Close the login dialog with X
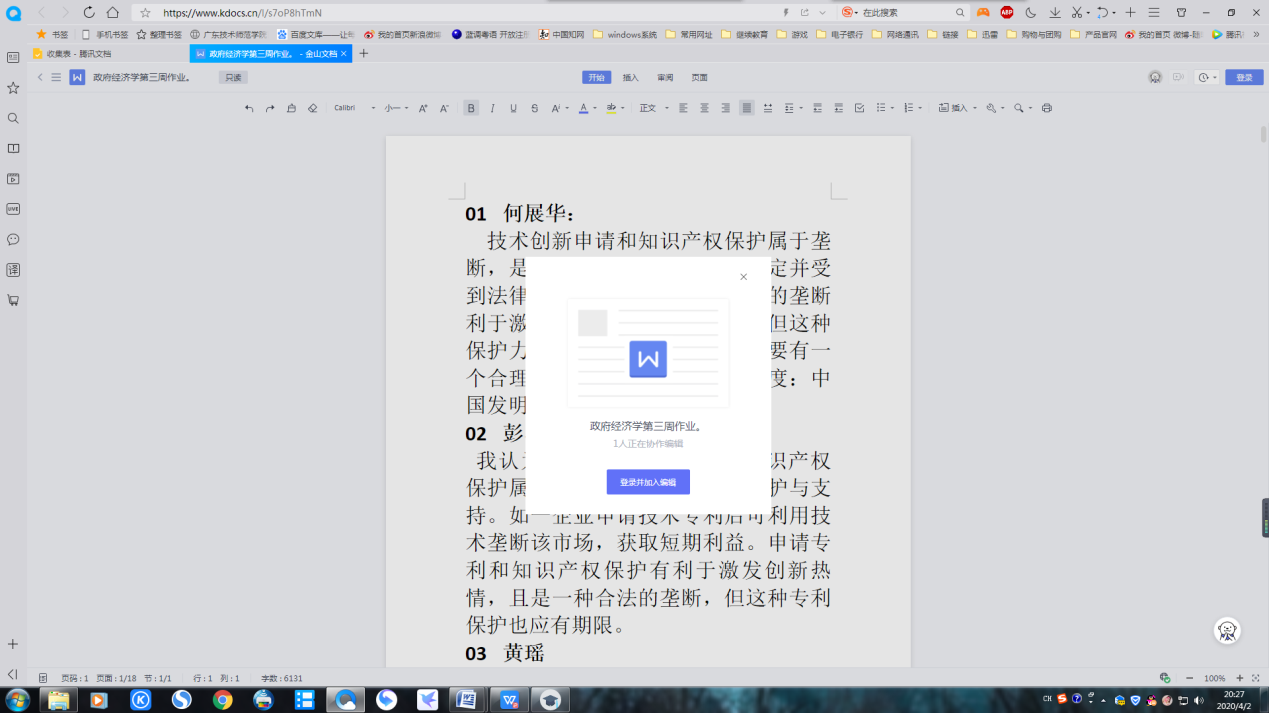The width and height of the screenshot is (1269, 713). tap(743, 277)
